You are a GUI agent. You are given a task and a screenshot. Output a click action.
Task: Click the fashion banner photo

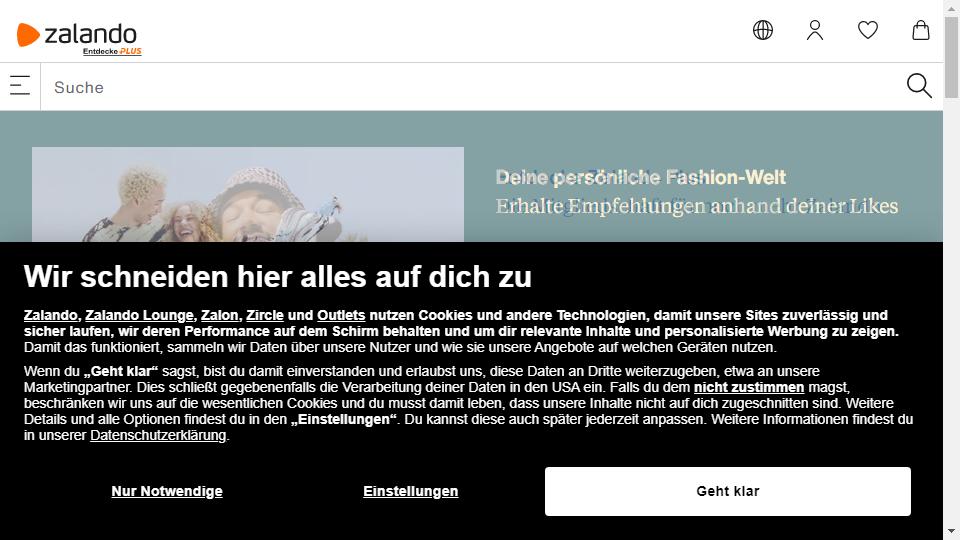pos(248,194)
